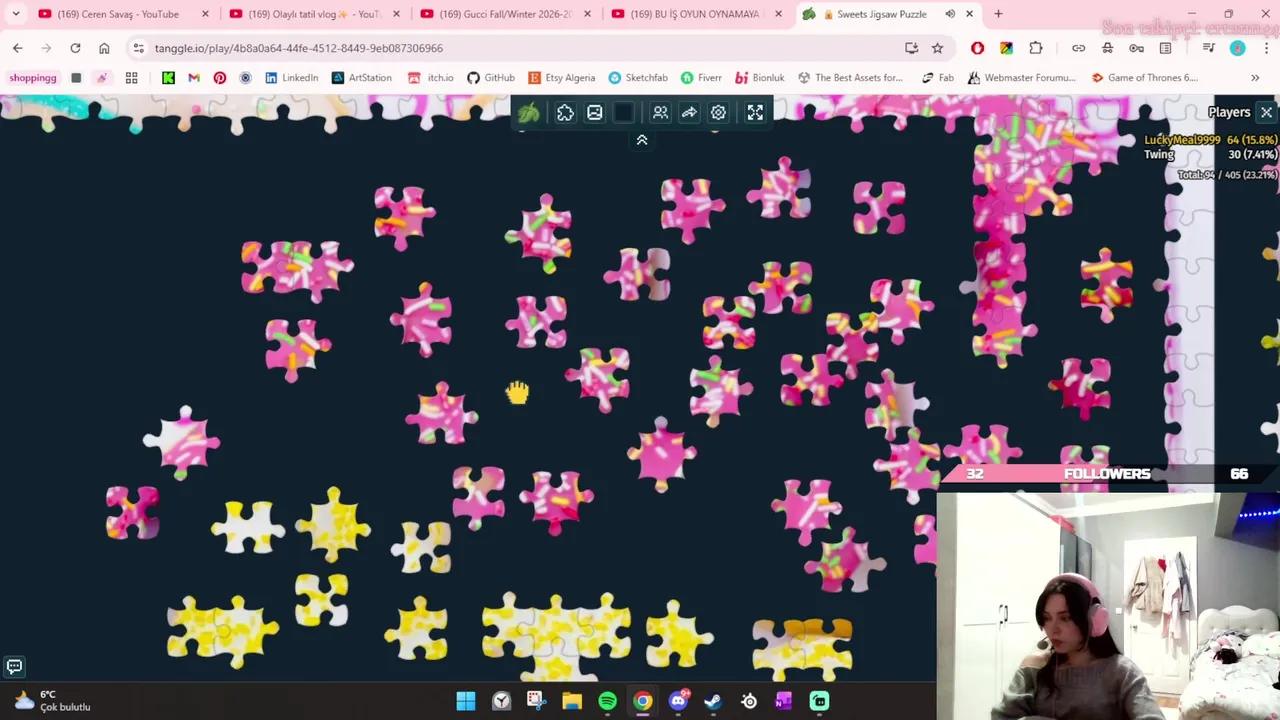
Task: Open the GitHub bookmark
Action: point(491,78)
